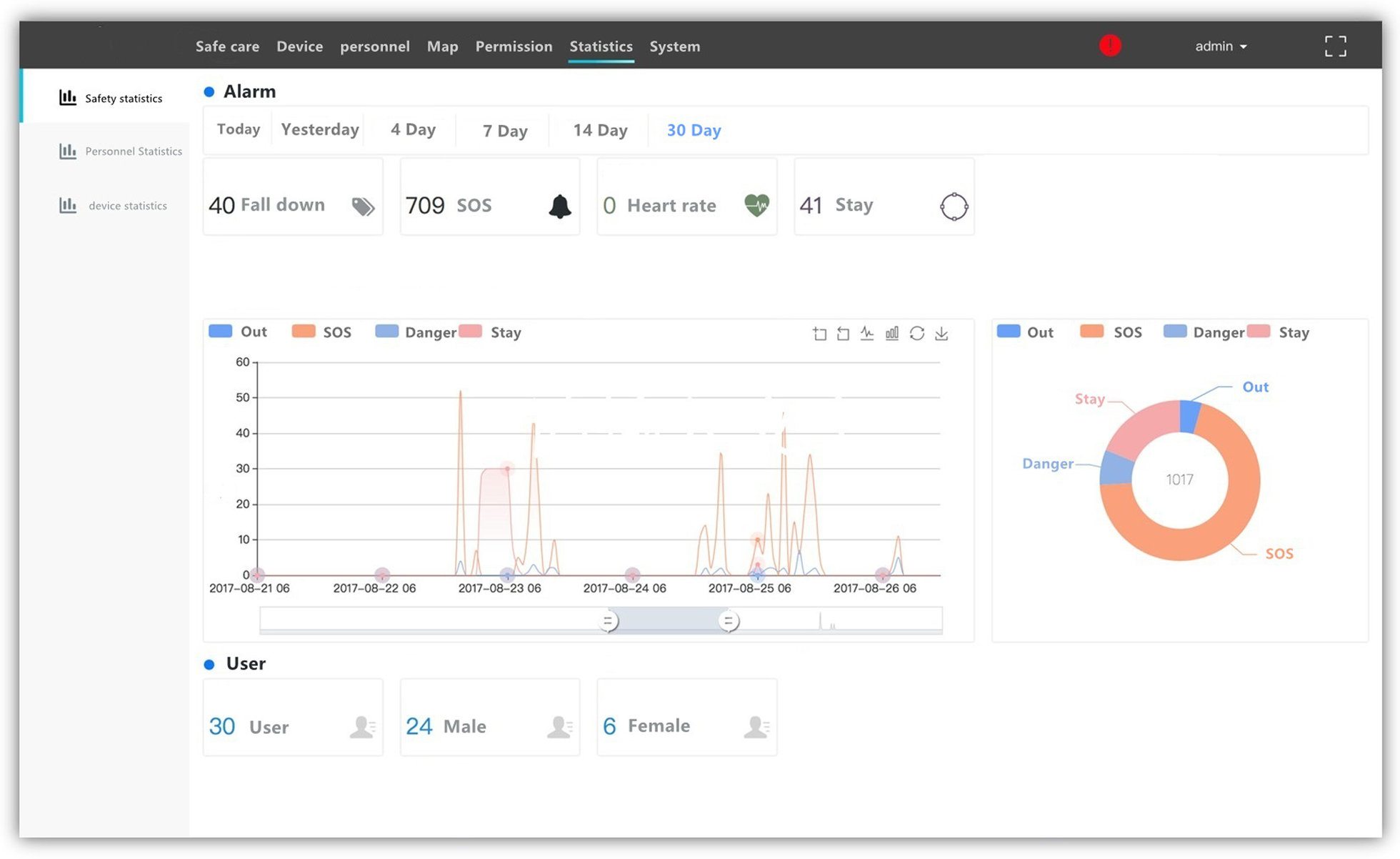Image resolution: width=1400 pixels, height=859 pixels.
Task: Open the Map menu
Action: [x=442, y=47]
